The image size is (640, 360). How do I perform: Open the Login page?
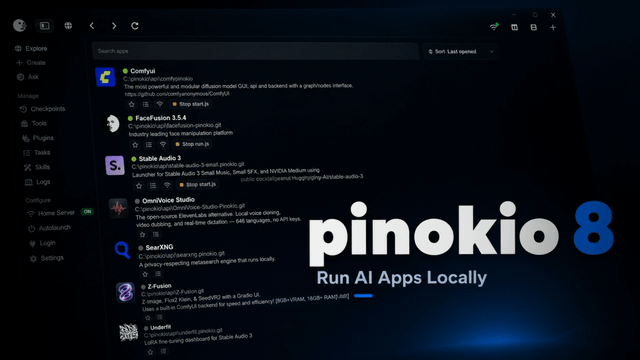point(42,243)
